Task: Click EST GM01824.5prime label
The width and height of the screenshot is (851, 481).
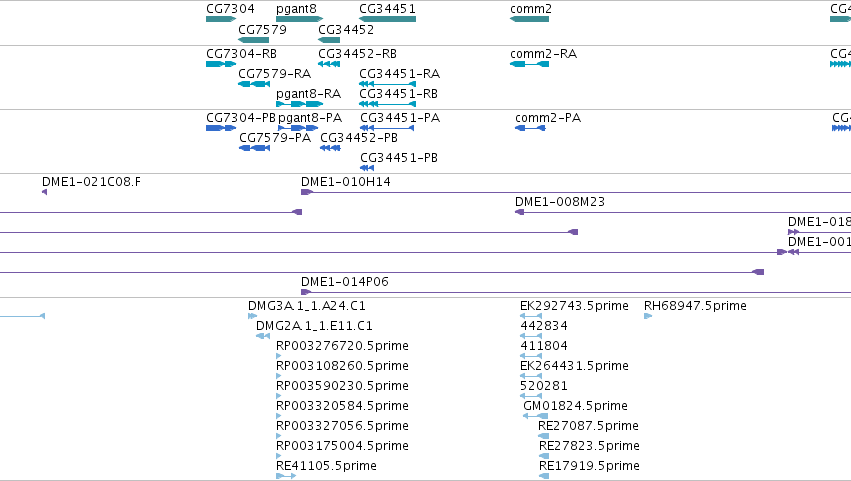Action: click(575, 406)
